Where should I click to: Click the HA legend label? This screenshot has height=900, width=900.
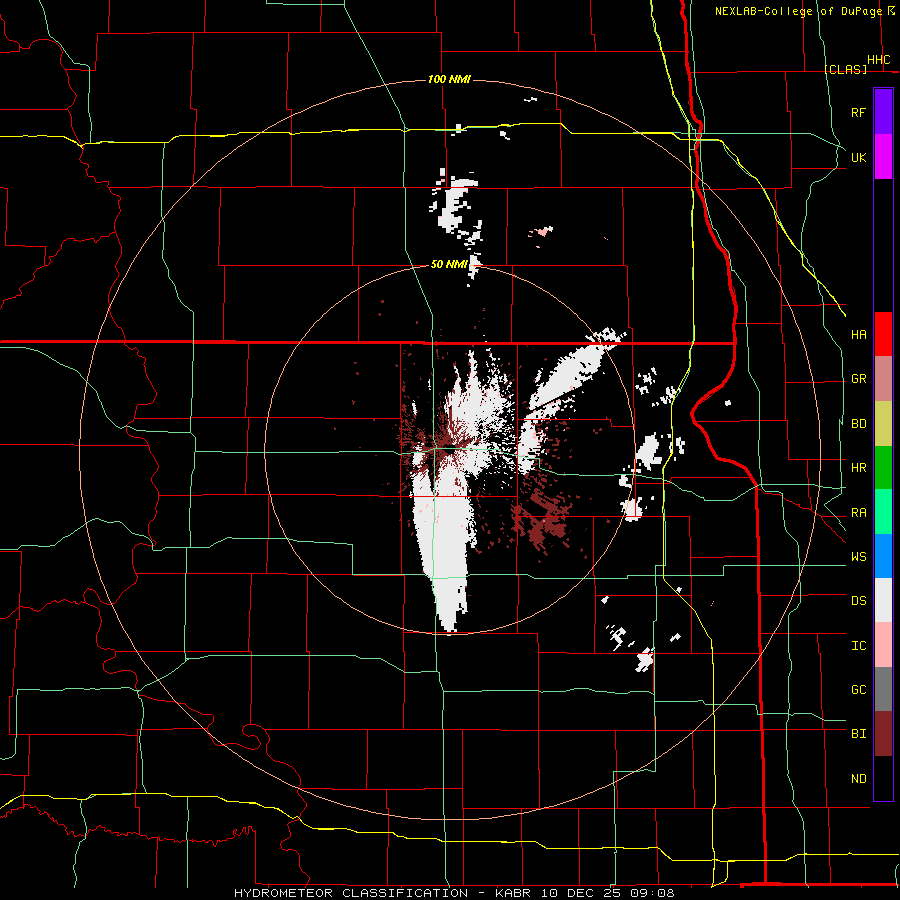coord(859,334)
